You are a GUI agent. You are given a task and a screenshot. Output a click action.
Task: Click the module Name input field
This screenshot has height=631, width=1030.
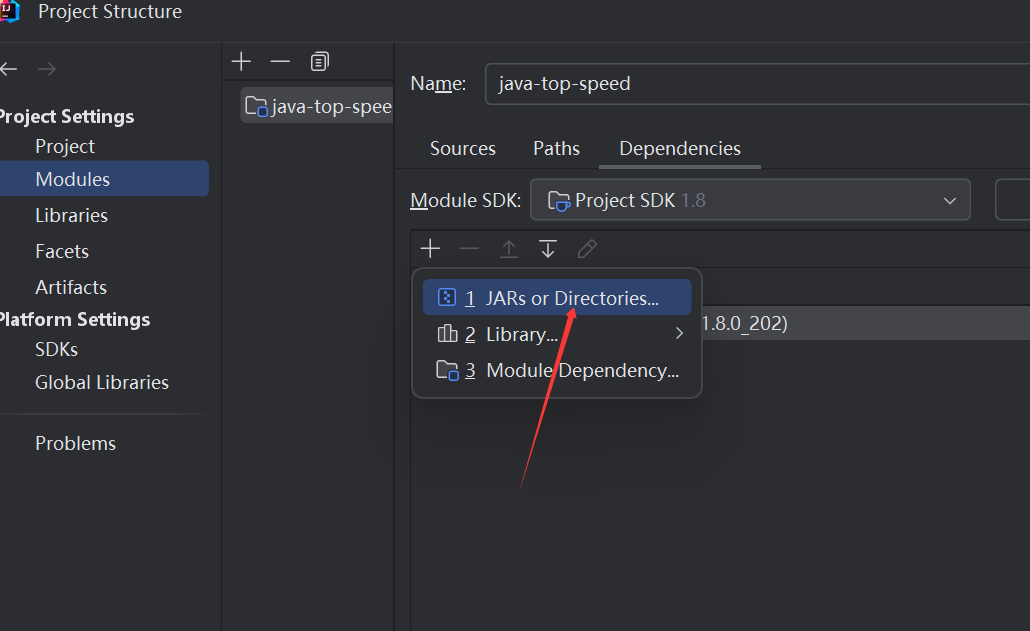pos(750,84)
